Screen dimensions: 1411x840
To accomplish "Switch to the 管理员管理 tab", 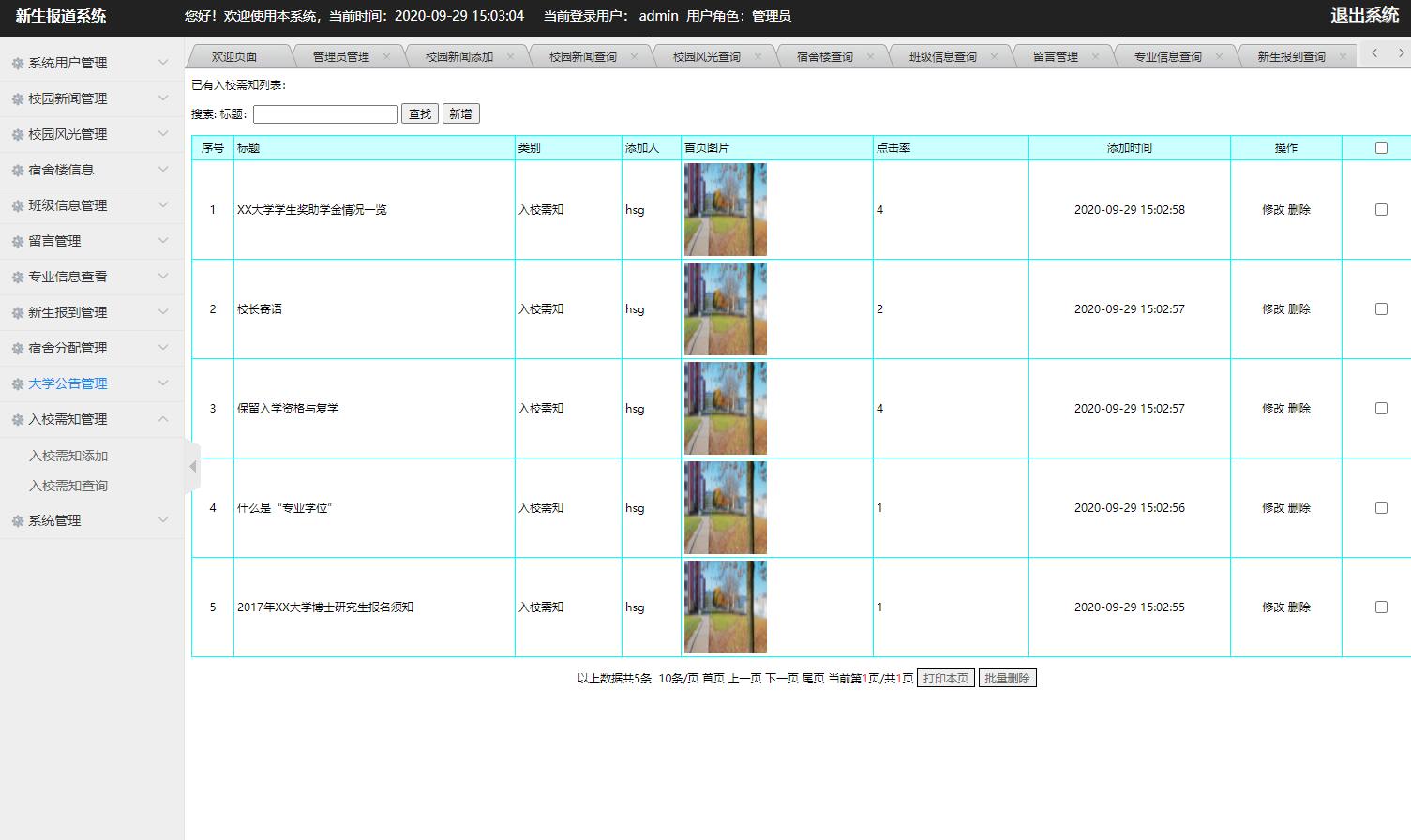I will [343, 55].
